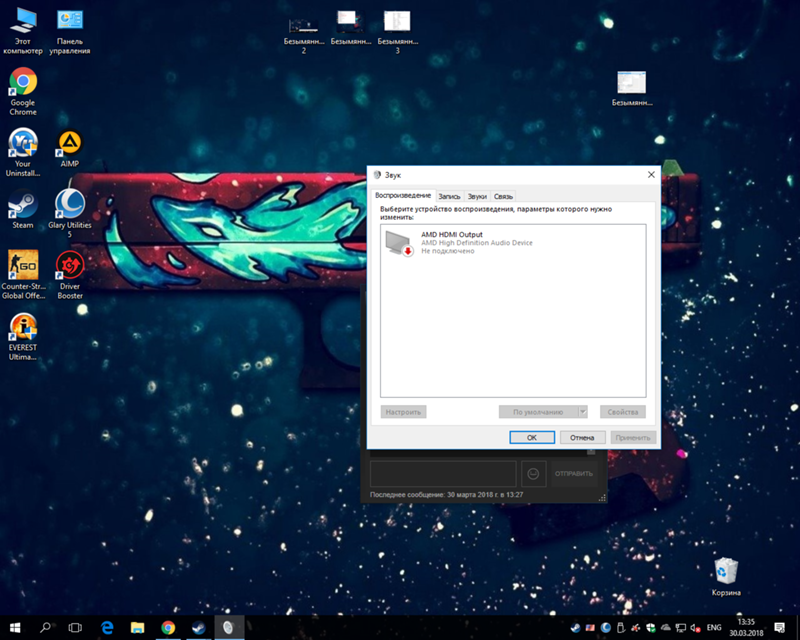
Task: Launch Microsoft Edge from taskbar
Action: [x=107, y=627]
